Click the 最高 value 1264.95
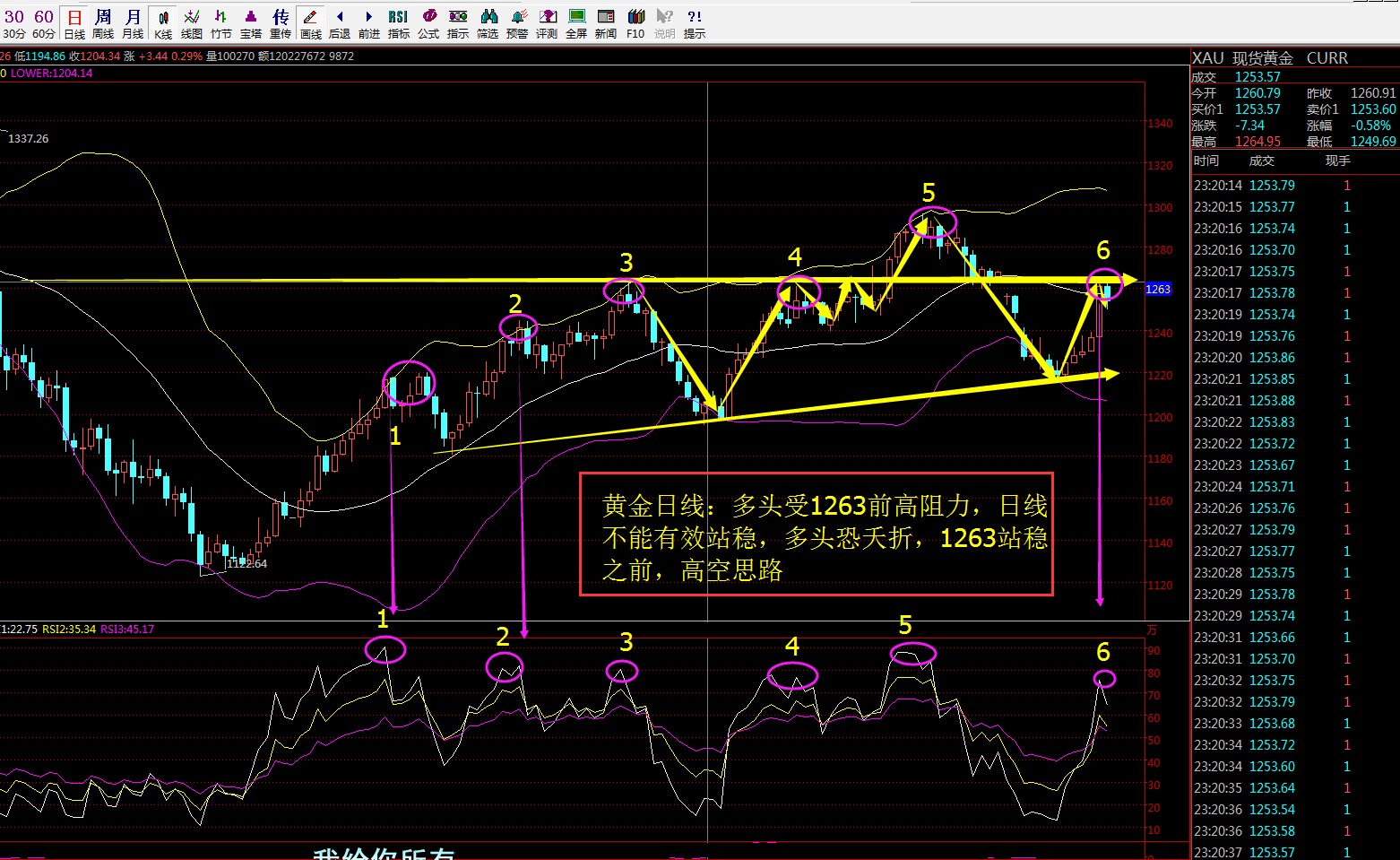The height and width of the screenshot is (860, 1400). pos(1257,142)
